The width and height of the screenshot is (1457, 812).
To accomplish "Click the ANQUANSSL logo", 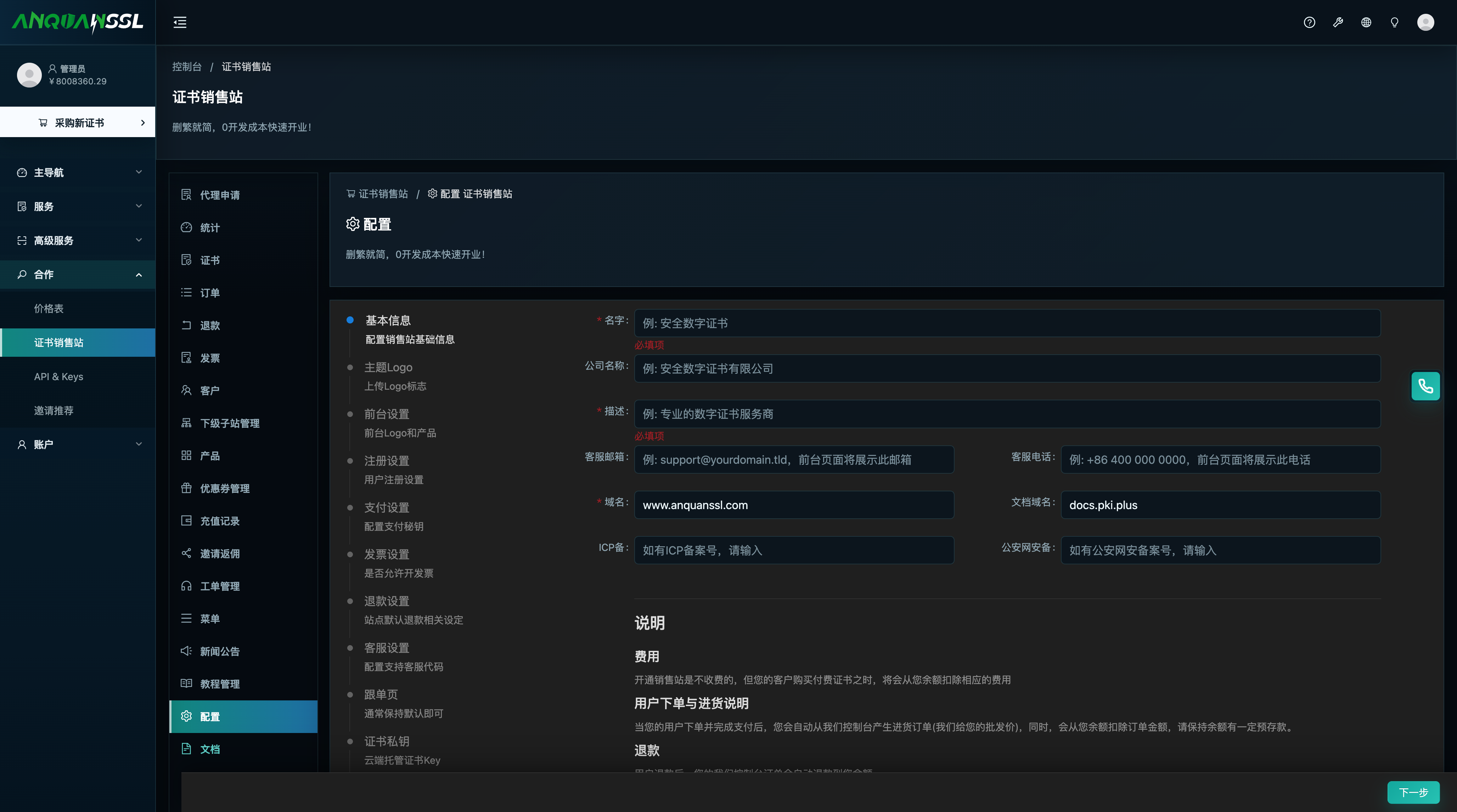I will [78, 23].
